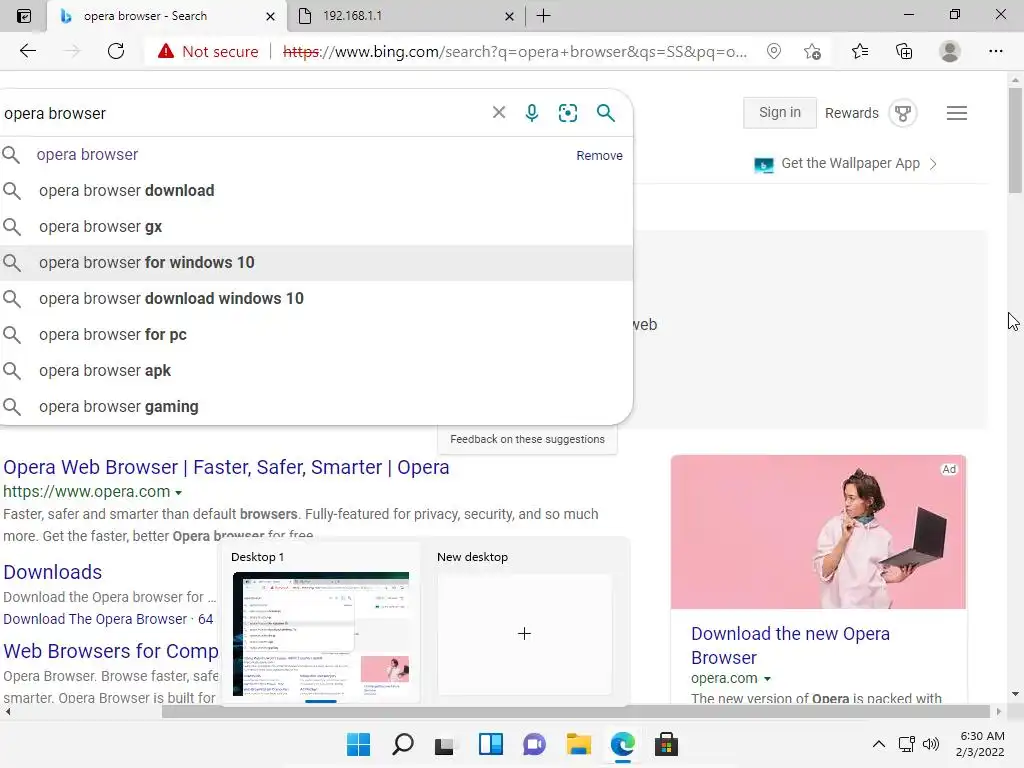Open Get the Wallpaper App link

845,163
